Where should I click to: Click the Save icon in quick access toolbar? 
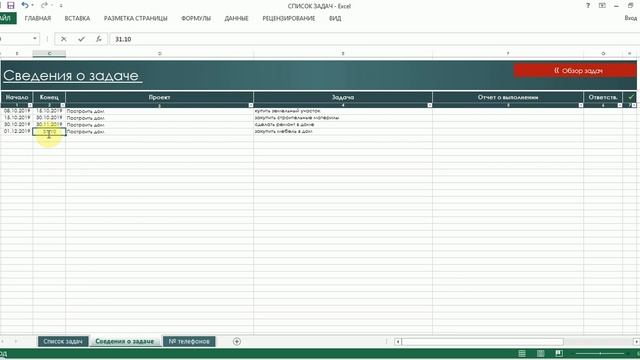click(11, 5)
